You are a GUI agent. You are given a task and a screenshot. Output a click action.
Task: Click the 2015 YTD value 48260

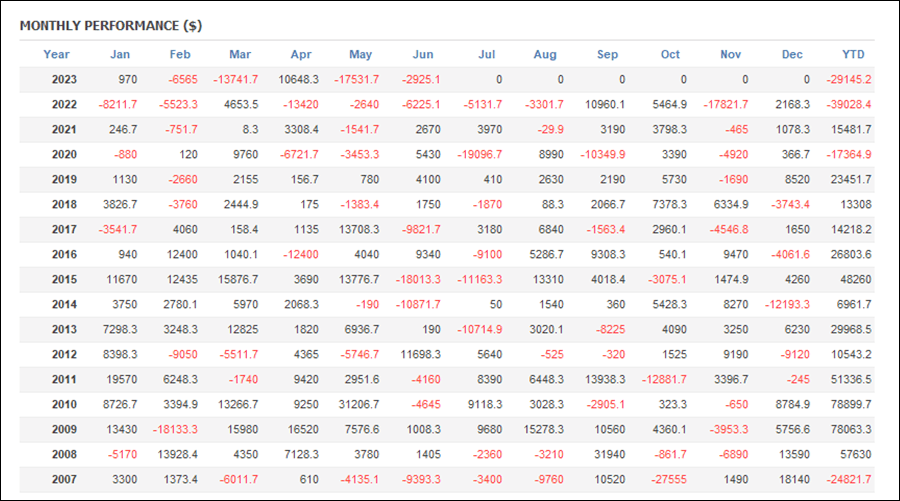coord(855,279)
